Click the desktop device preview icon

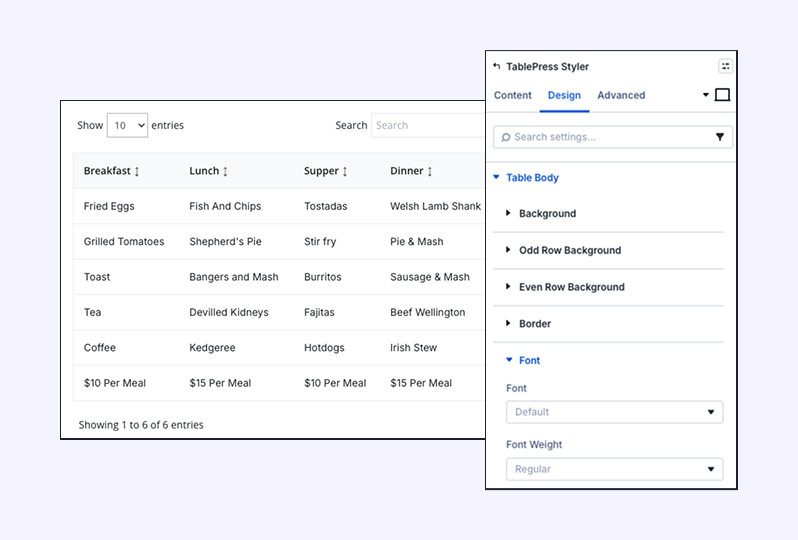pyautogui.click(x=722, y=95)
